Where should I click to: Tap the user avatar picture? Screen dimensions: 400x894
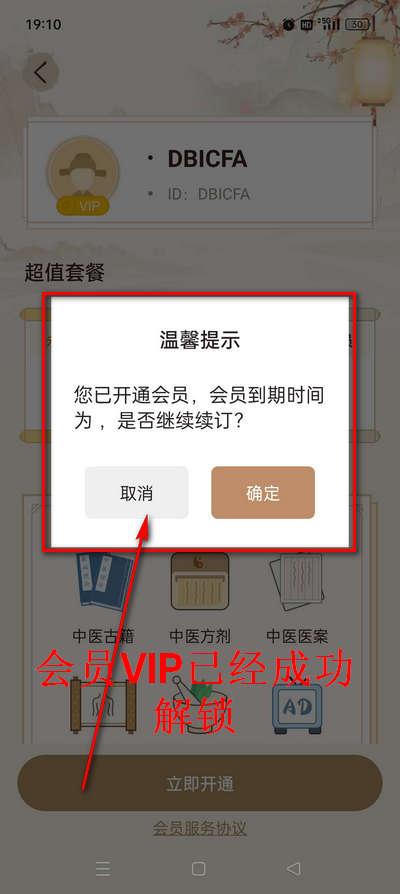click(x=83, y=173)
